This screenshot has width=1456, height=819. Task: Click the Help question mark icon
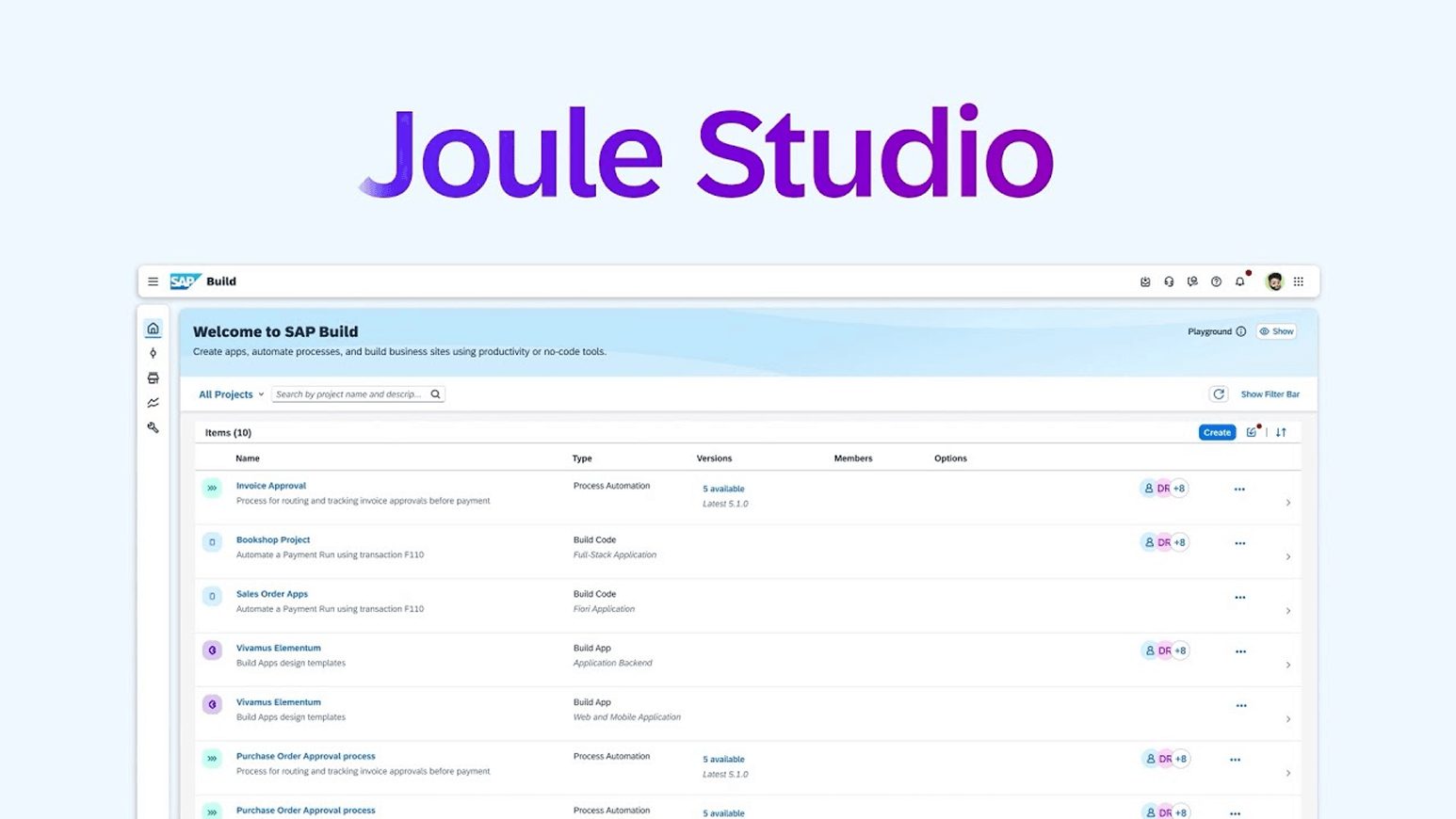point(1216,281)
